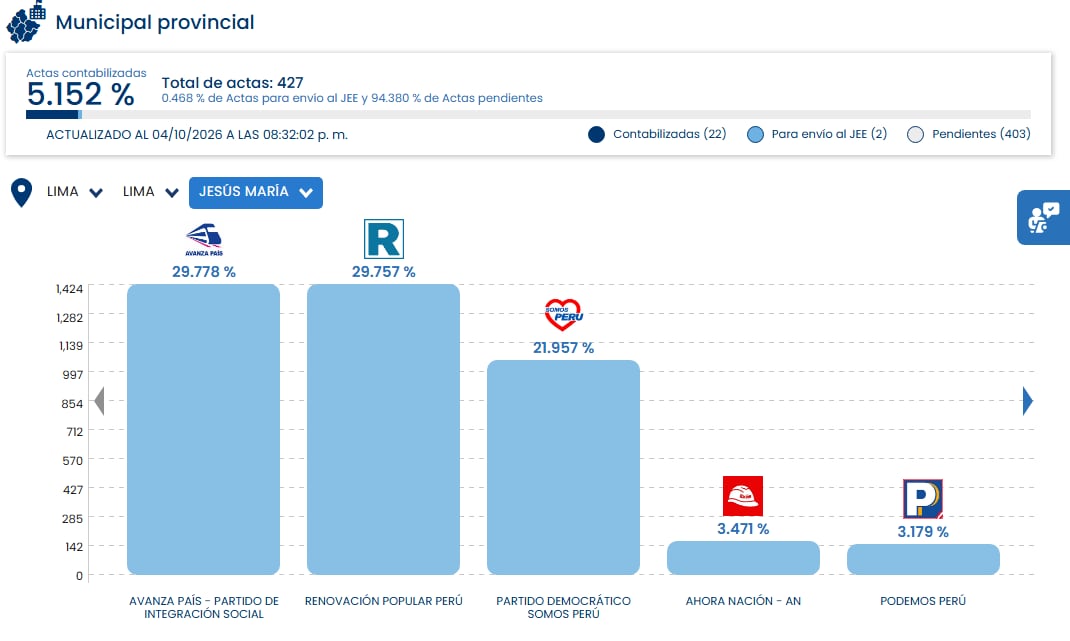Screen dimensions: 1070x641
Task: Click the 21.957 % value label
Action: (564, 348)
